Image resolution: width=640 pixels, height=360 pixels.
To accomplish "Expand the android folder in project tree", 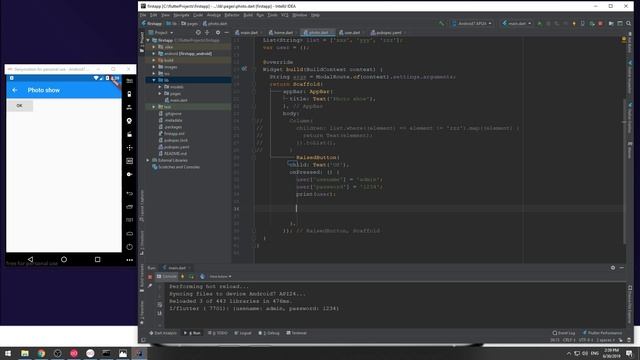I will pyautogui.click(x=154, y=53).
